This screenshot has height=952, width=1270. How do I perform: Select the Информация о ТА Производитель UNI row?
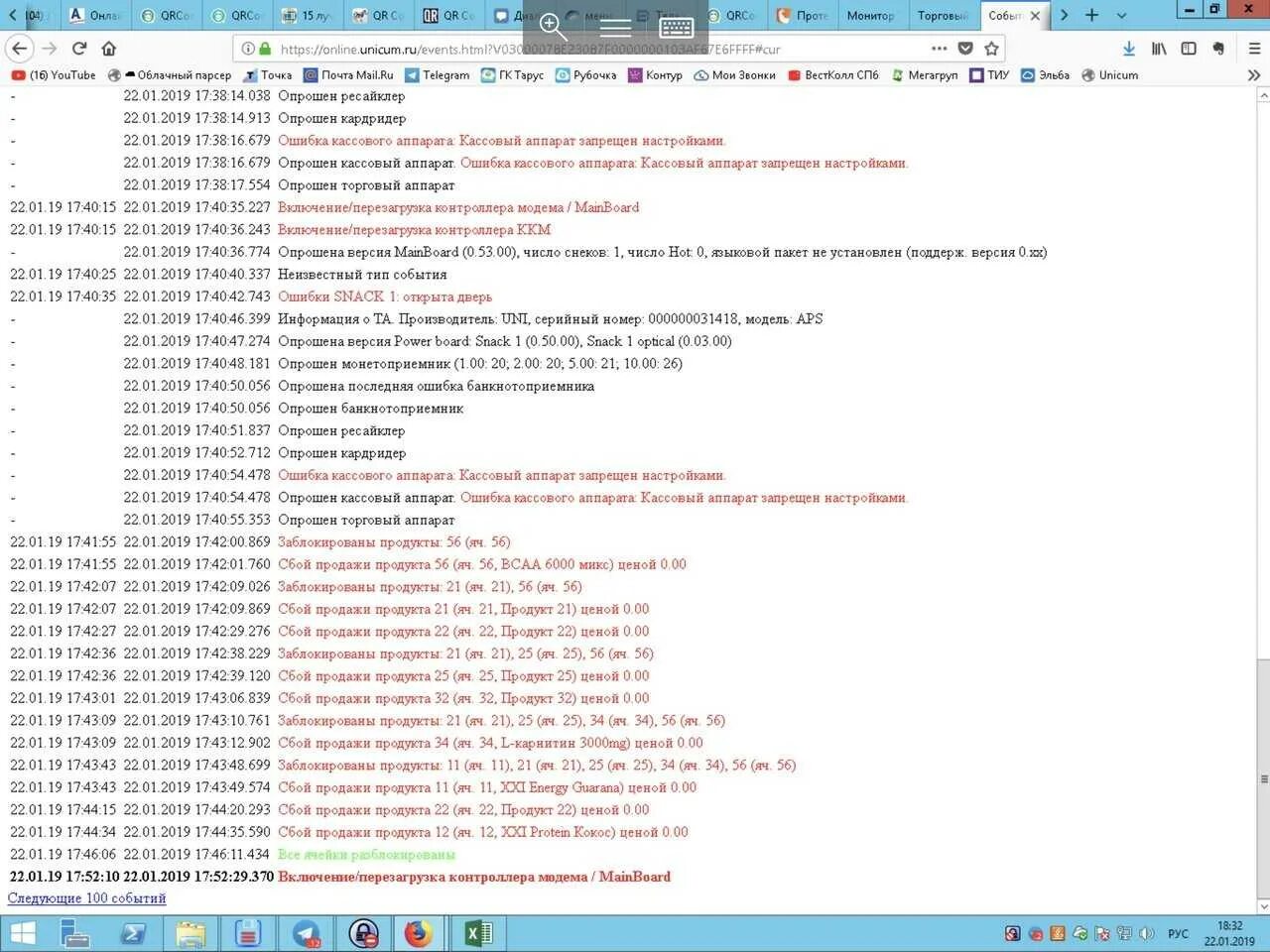(x=550, y=318)
